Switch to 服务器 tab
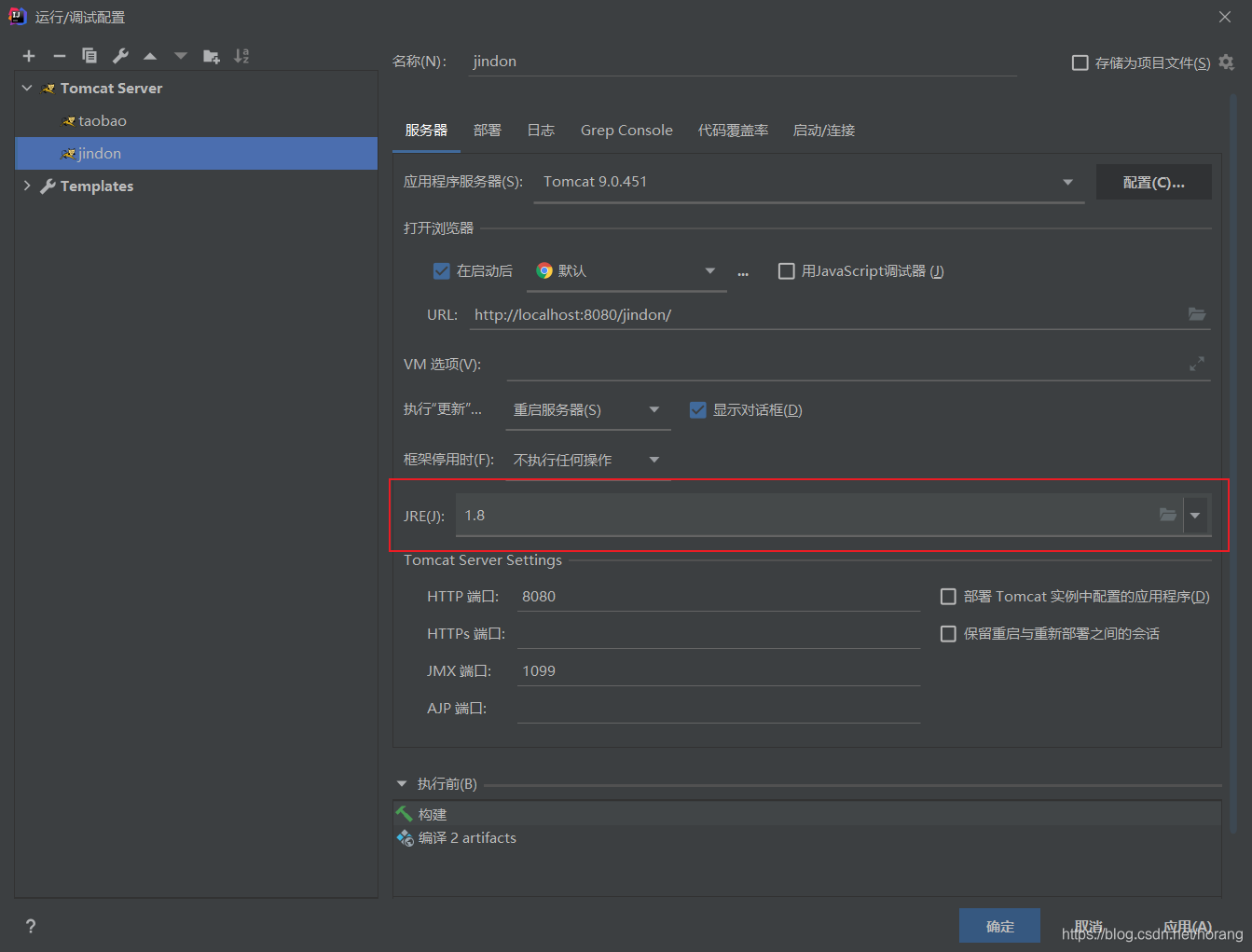This screenshot has width=1252, height=952. (x=426, y=131)
